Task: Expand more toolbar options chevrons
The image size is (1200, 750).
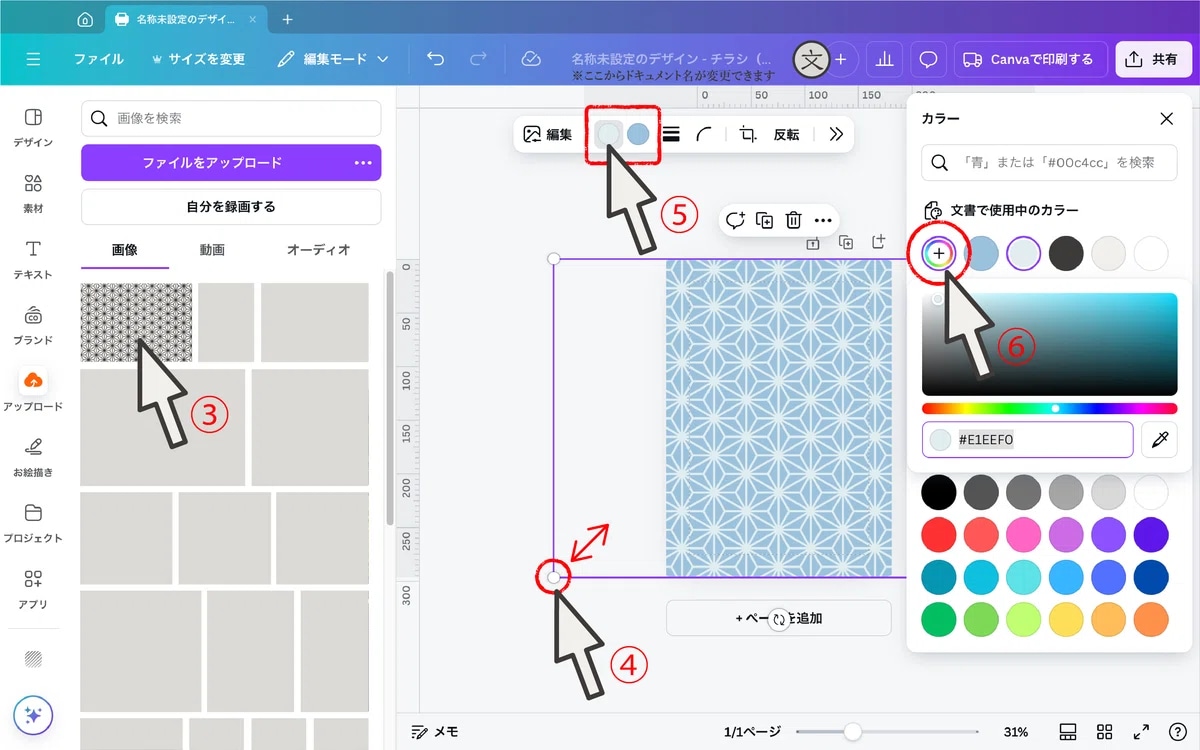Action: coord(837,134)
